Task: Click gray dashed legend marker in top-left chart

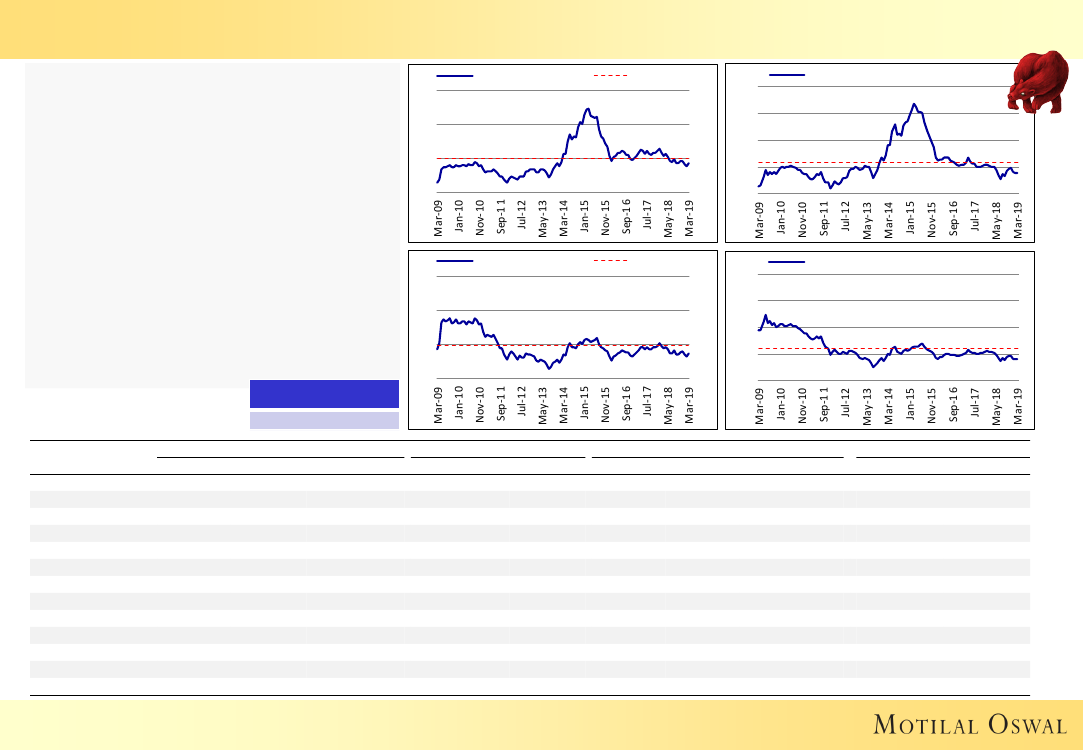Action: tap(610, 75)
